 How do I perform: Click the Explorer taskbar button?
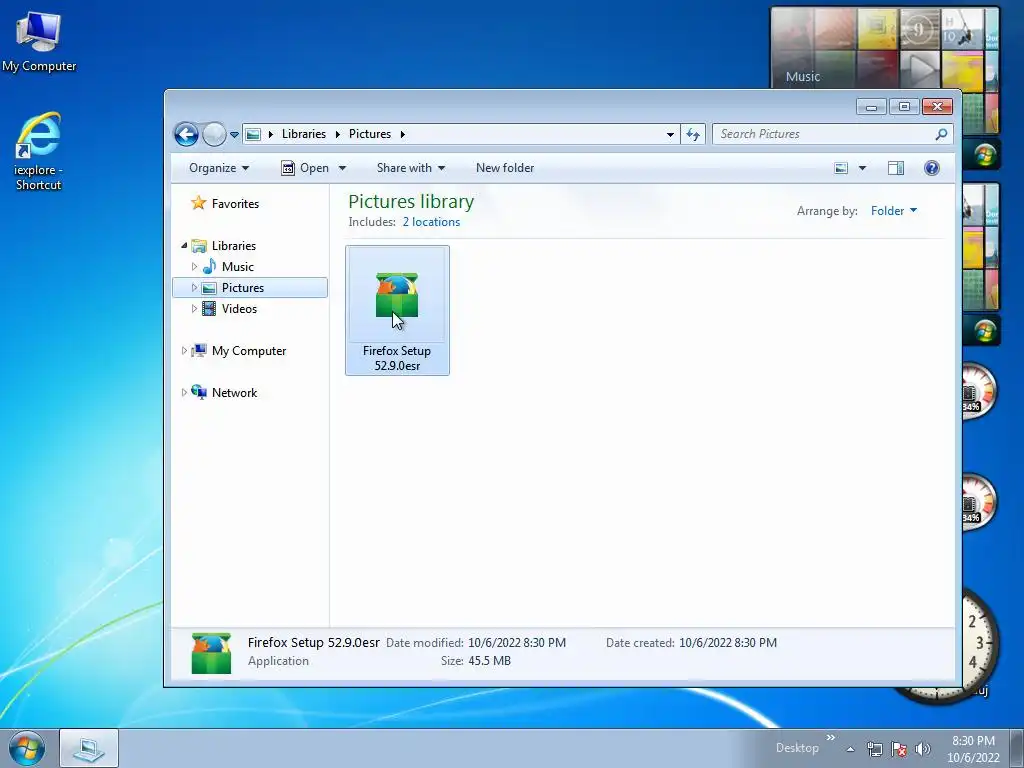point(89,748)
